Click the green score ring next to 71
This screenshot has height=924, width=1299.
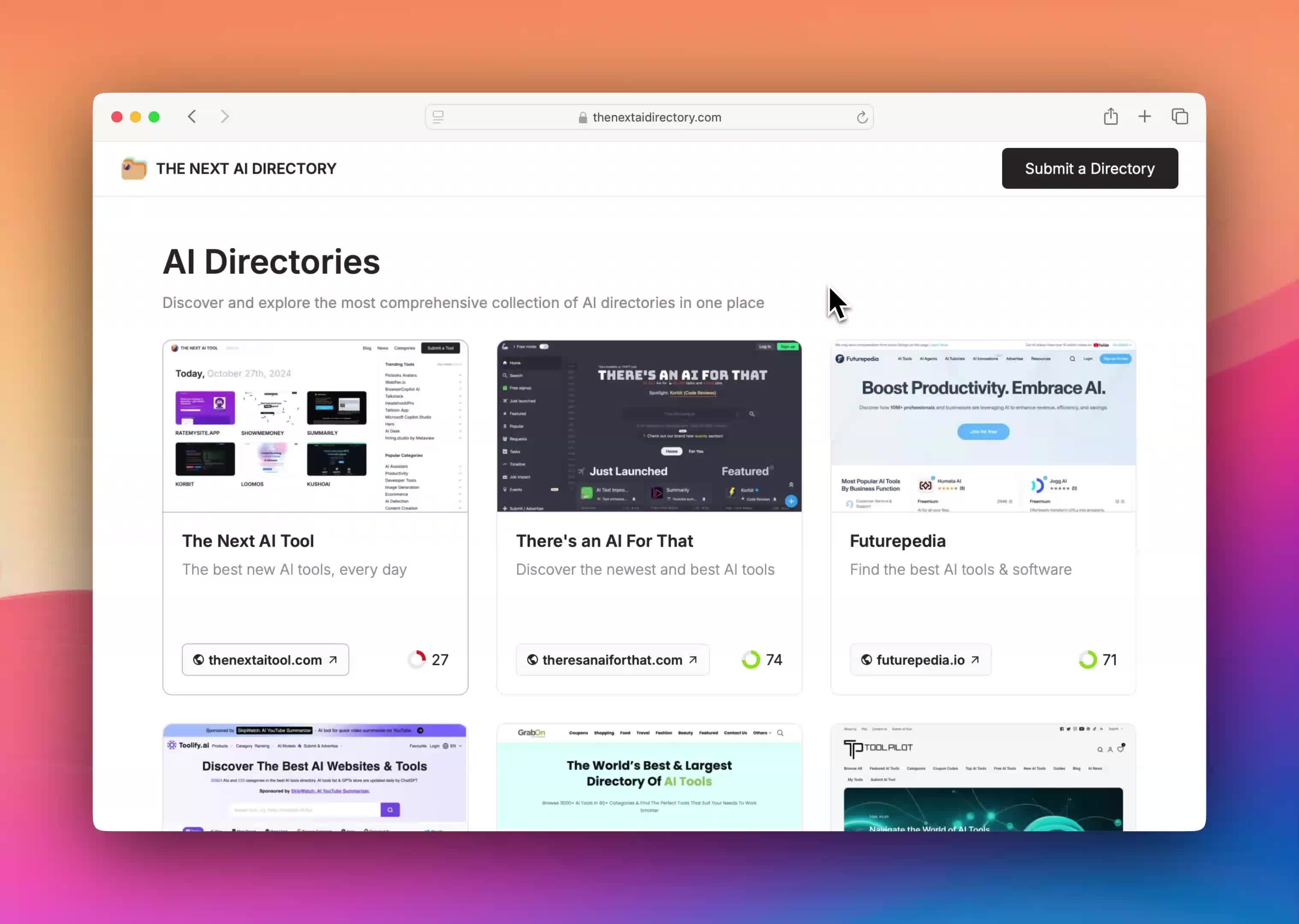tap(1087, 660)
